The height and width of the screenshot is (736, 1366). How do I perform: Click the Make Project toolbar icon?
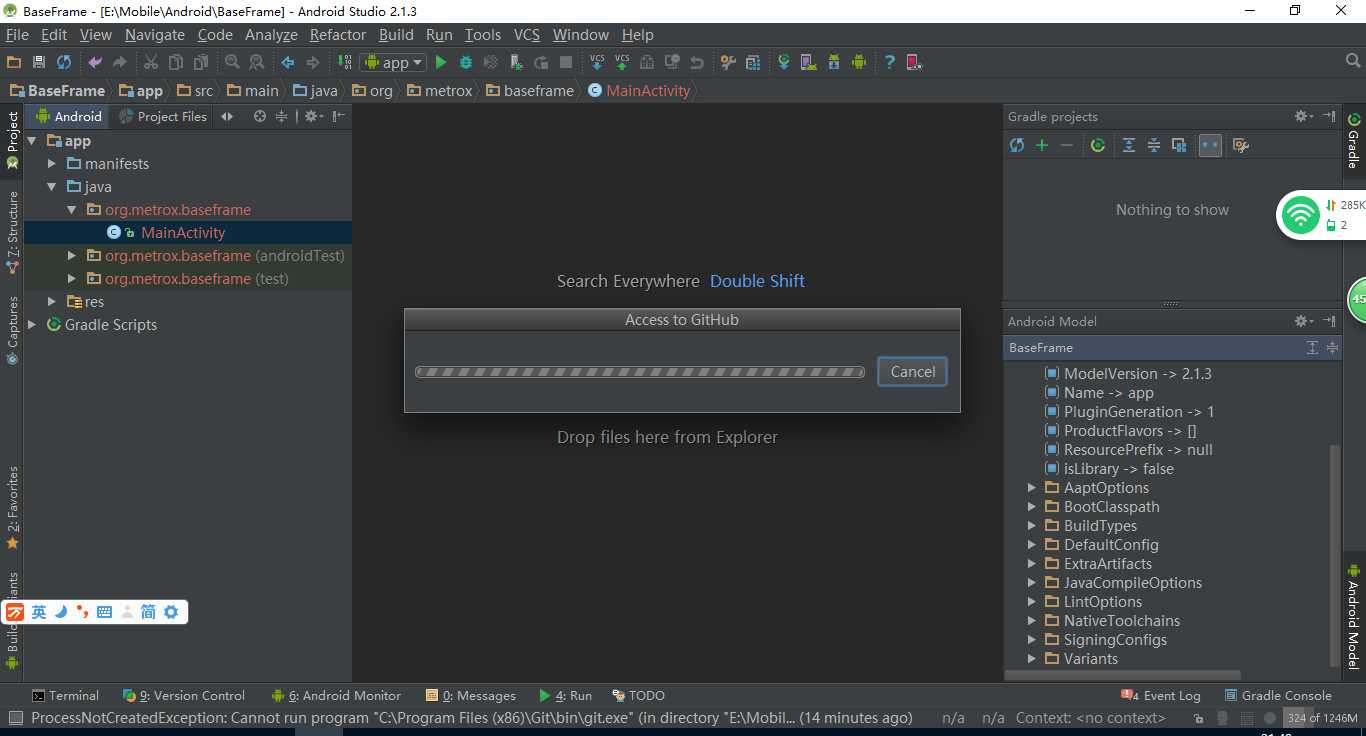click(x=344, y=62)
